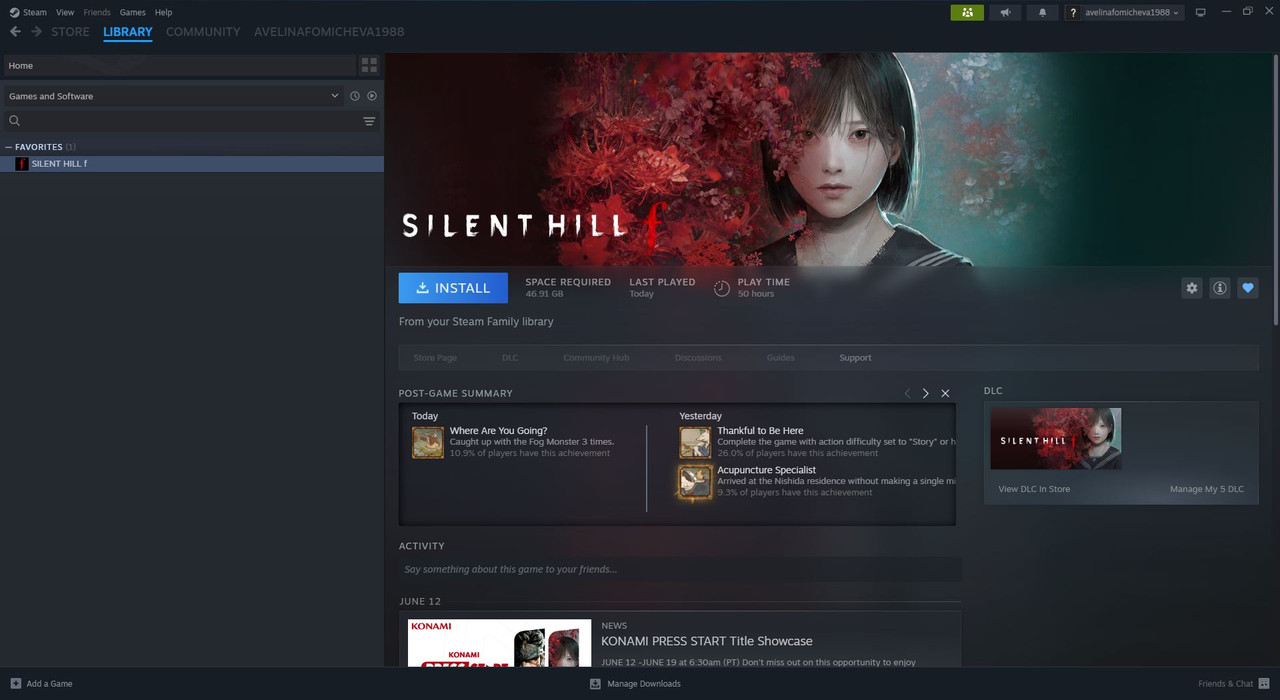Select SILENT HILL f in the library list
This screenshot has width=1280, height=700.
[192, 164]
